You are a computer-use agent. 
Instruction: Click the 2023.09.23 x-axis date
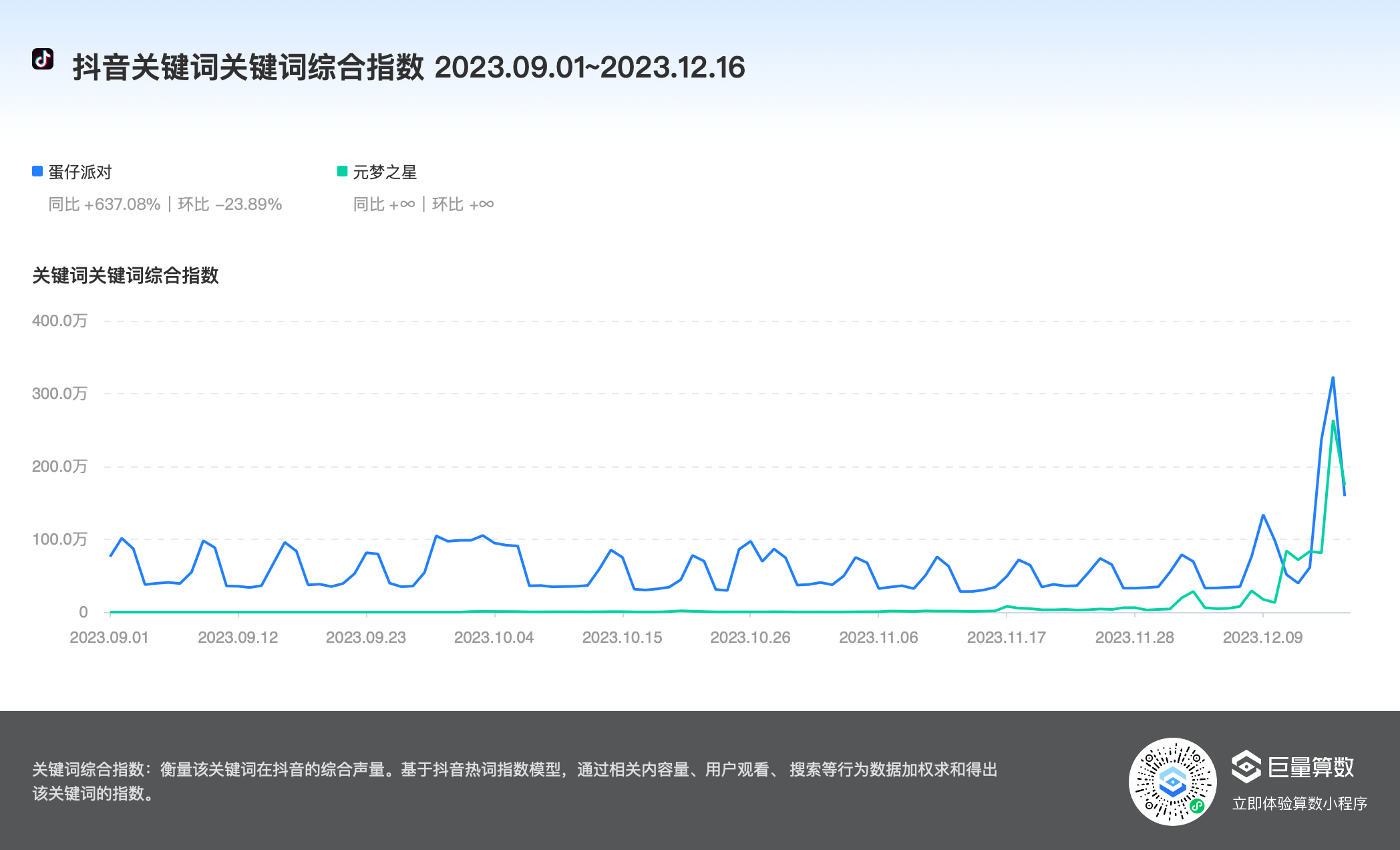click(x=366, y=637)
